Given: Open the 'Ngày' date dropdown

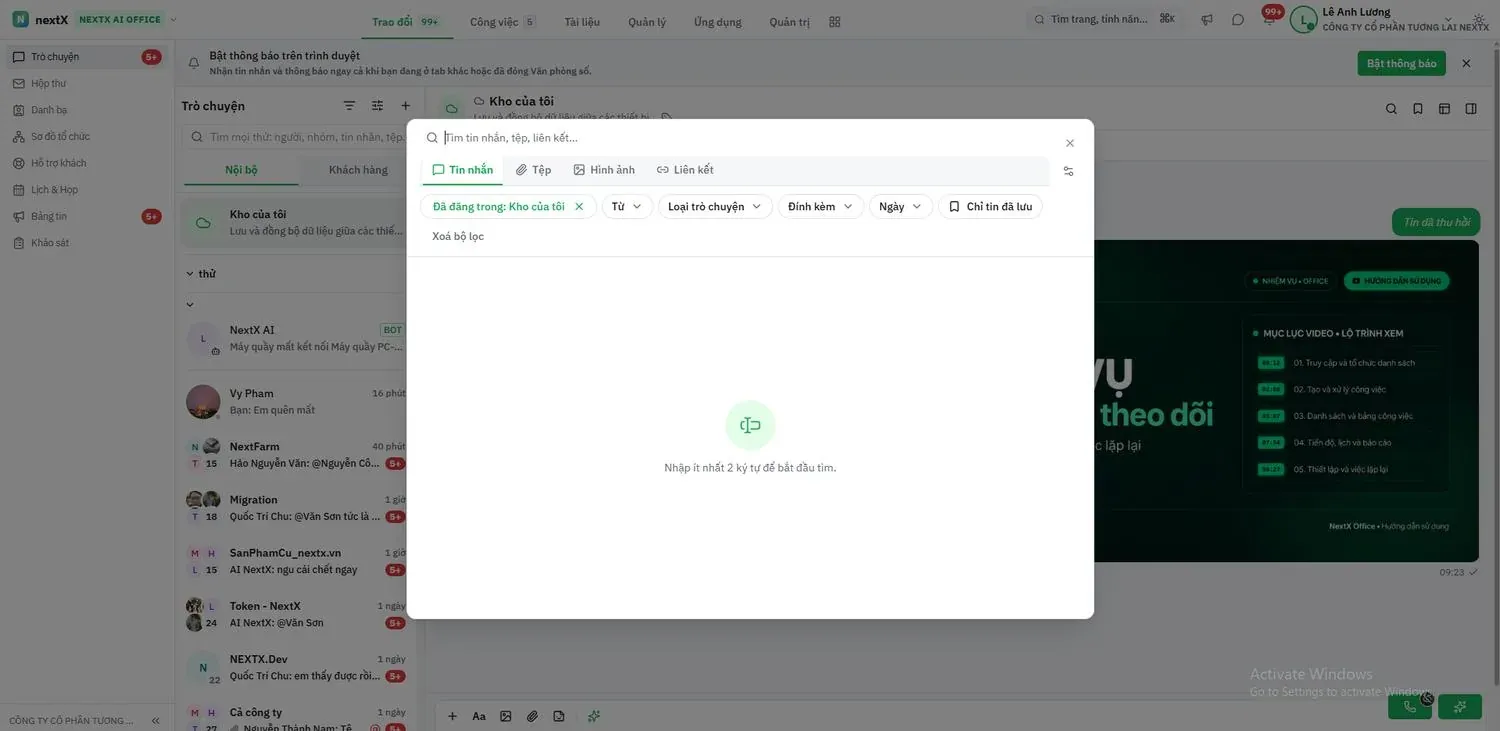Looking at the screenshot, I should (901, 207).
